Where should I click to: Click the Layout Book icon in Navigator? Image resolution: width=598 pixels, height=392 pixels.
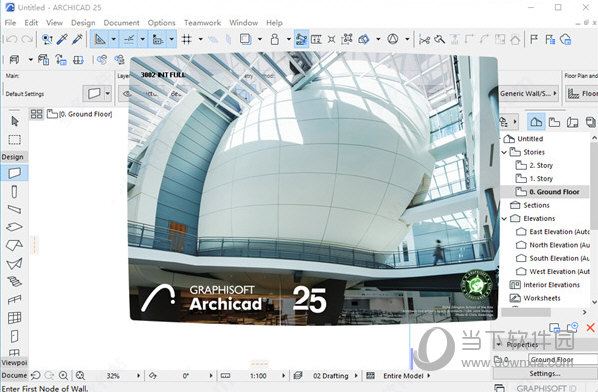[x=572, y=122]
